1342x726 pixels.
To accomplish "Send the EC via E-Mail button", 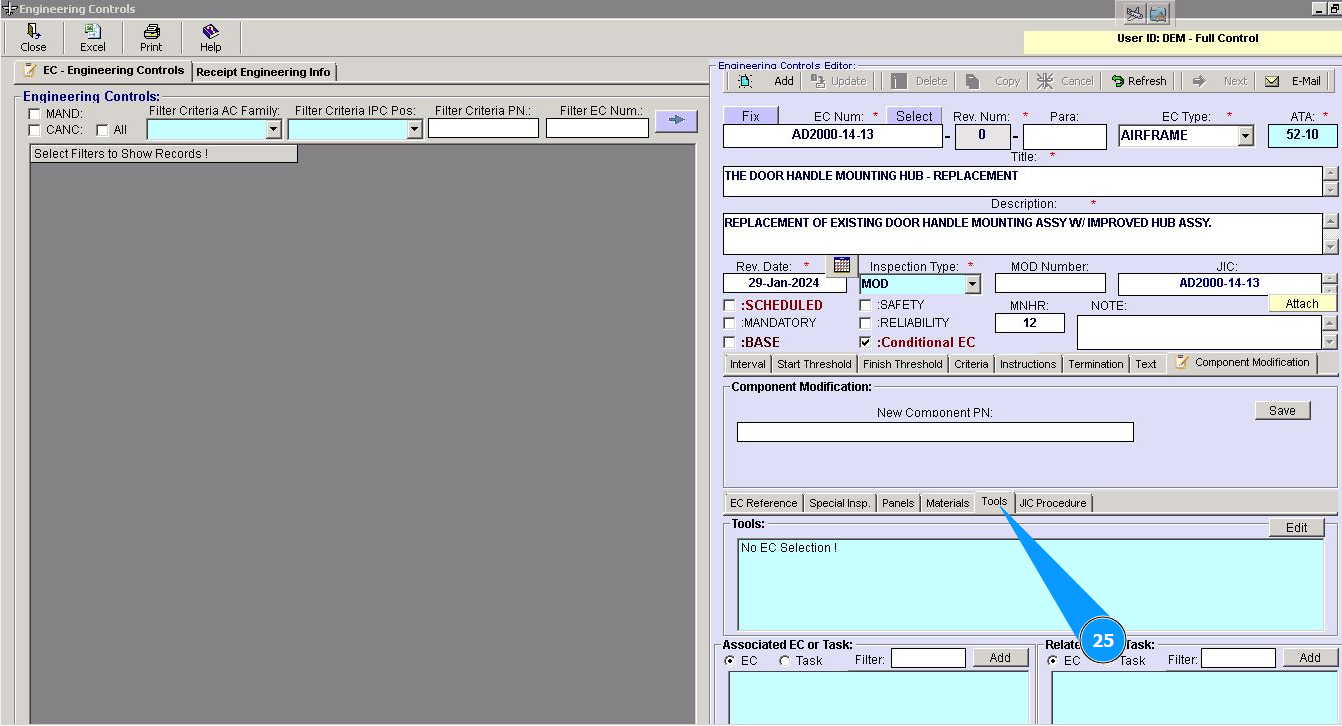I will click(1293, 81).
